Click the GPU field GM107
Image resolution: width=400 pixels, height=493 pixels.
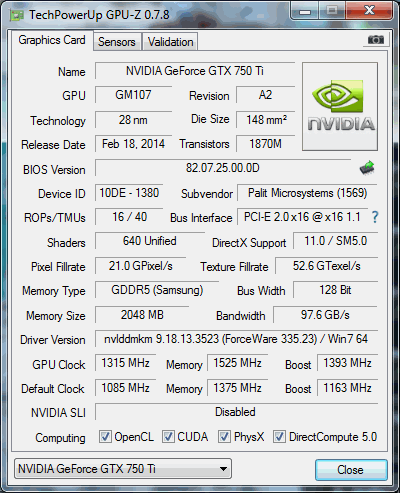[x=133, y=95]
